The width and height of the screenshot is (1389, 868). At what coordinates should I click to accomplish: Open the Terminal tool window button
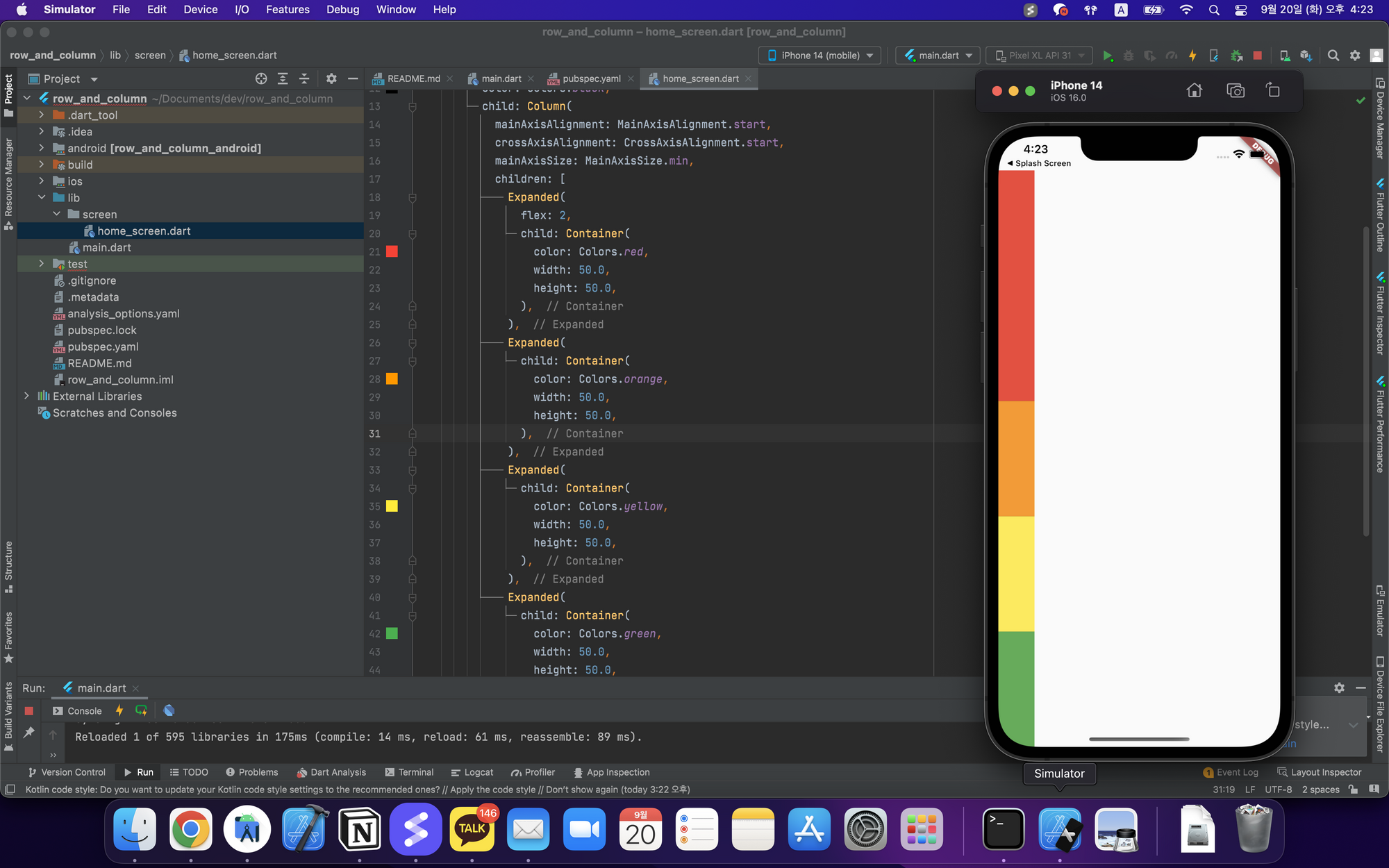(409, 772)
